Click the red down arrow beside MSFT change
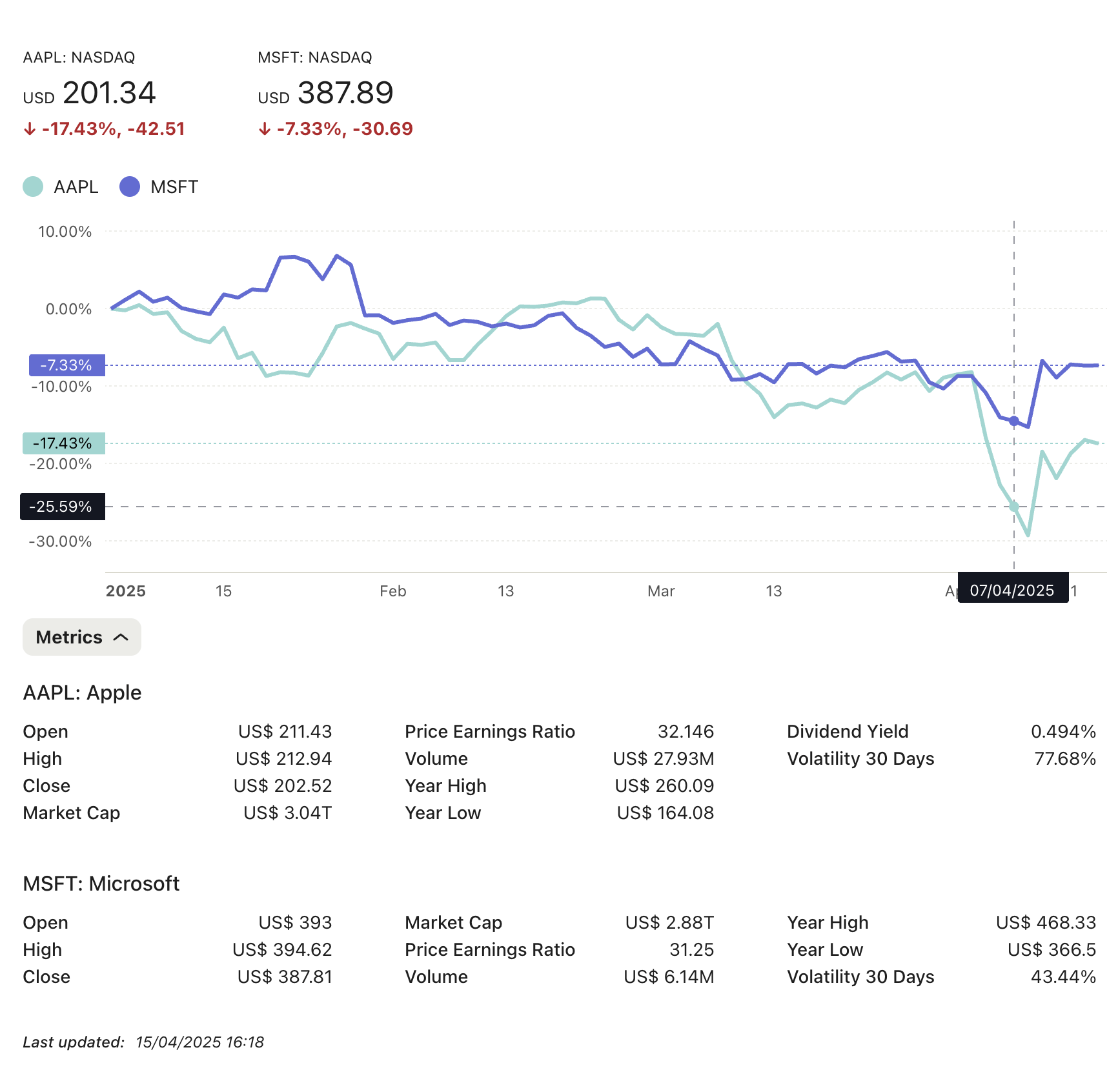 coord(265,128)
